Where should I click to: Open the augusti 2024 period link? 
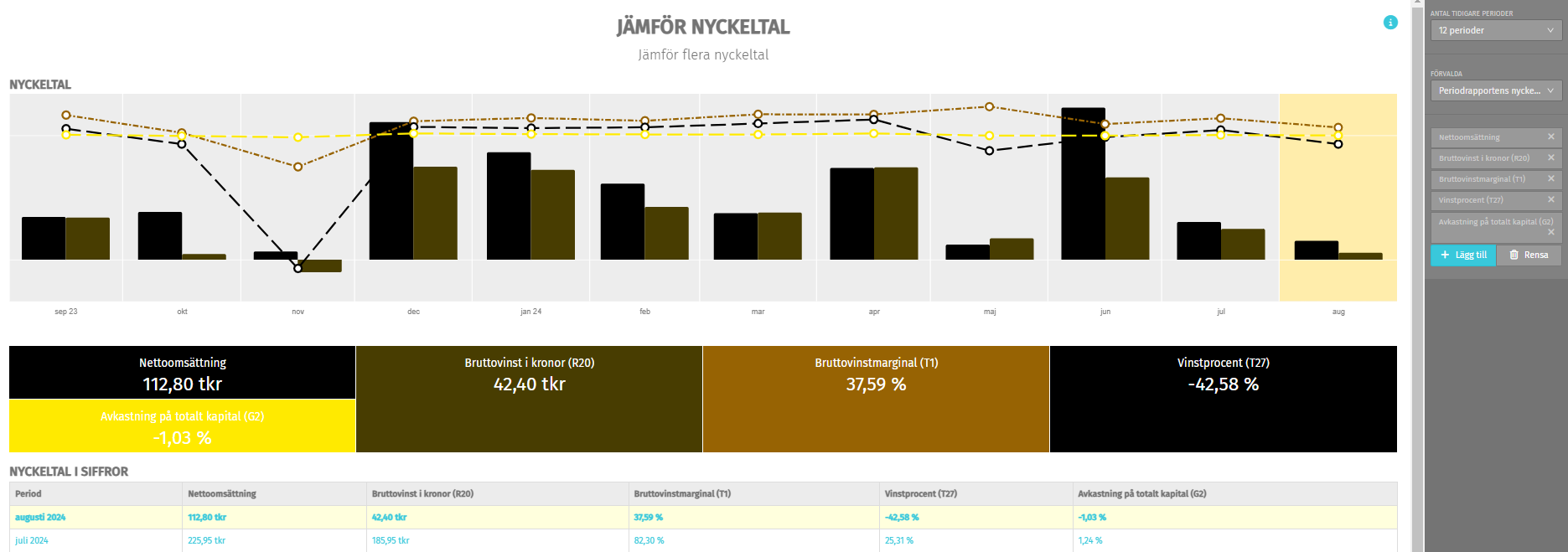[40, 517]
